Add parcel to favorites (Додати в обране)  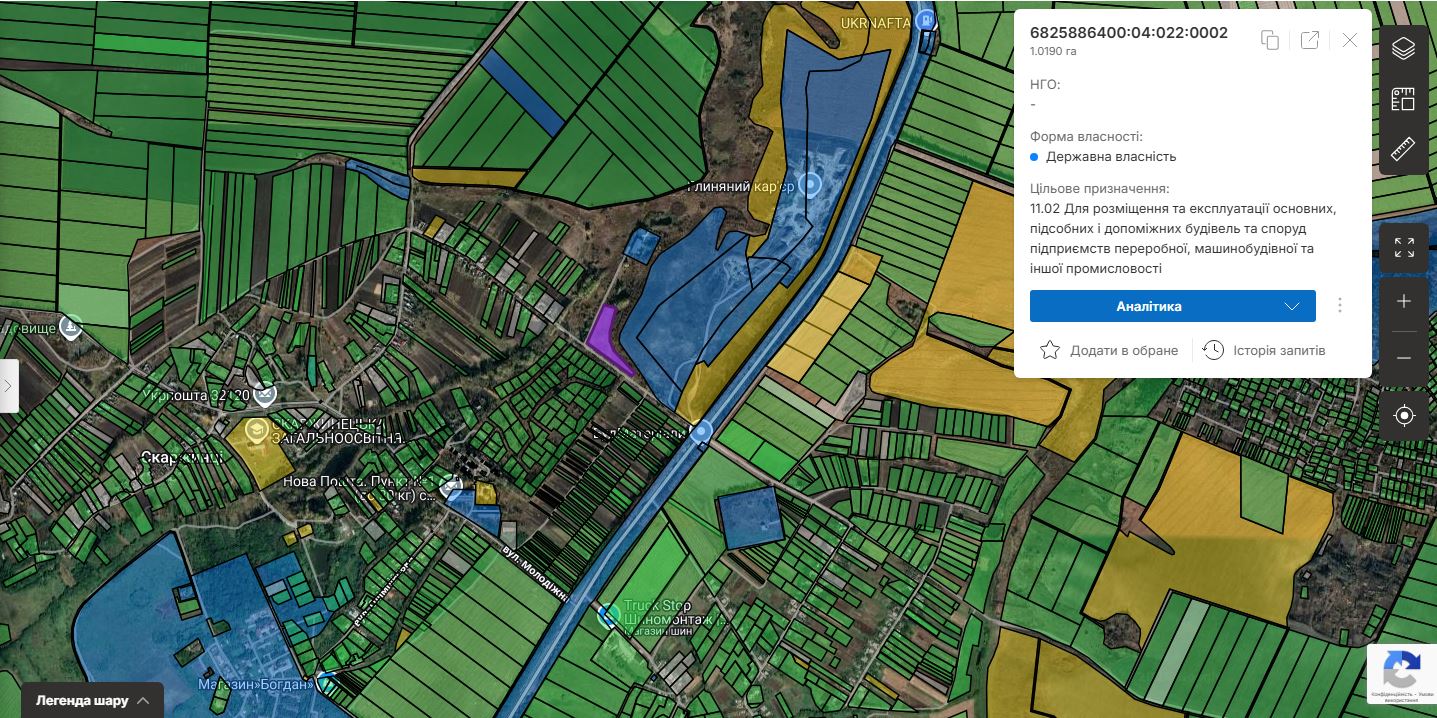(1109, 350)
